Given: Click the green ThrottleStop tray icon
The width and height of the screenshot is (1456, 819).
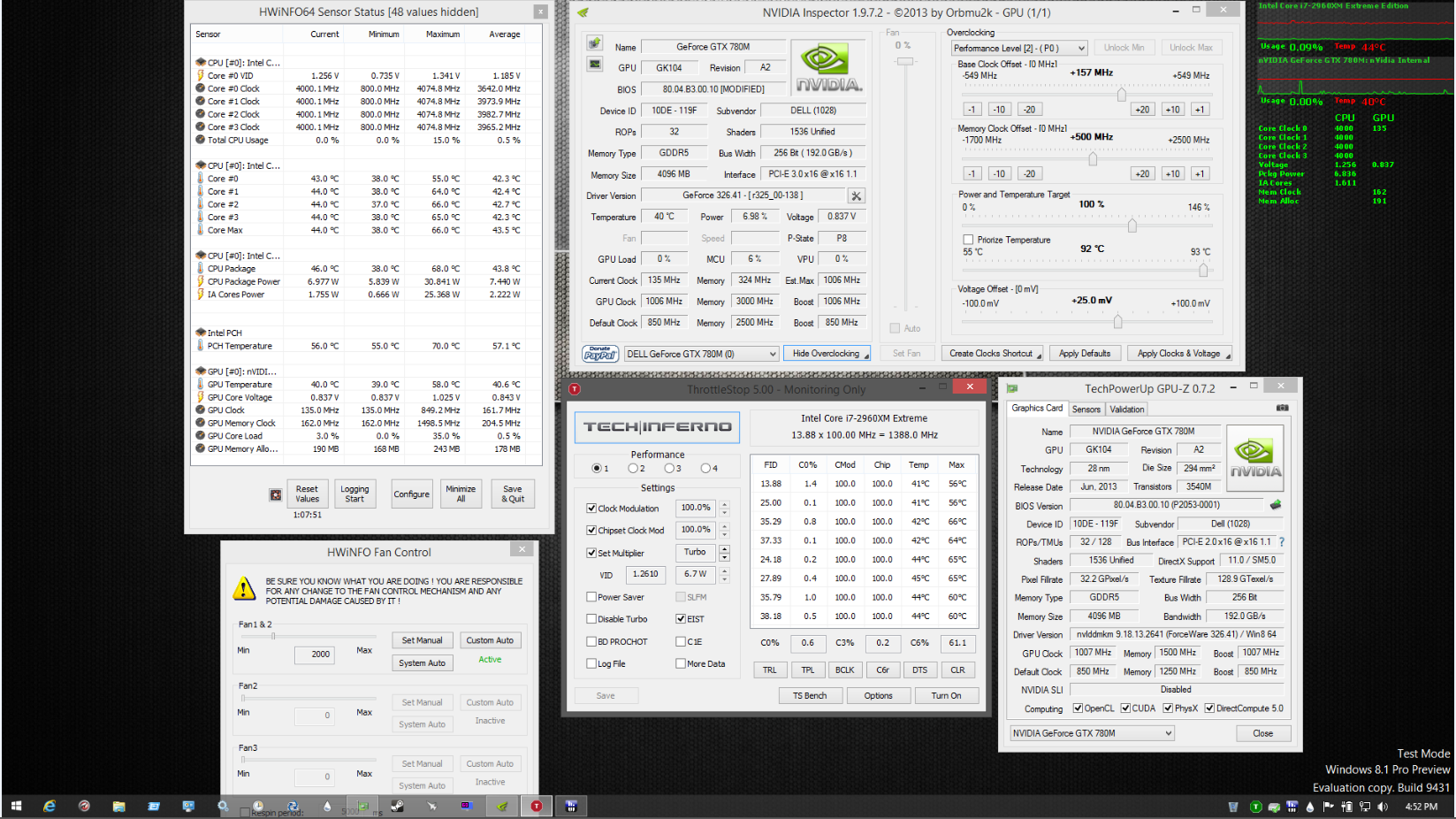Looking at the screenshot, I should tap(1256, 807).
